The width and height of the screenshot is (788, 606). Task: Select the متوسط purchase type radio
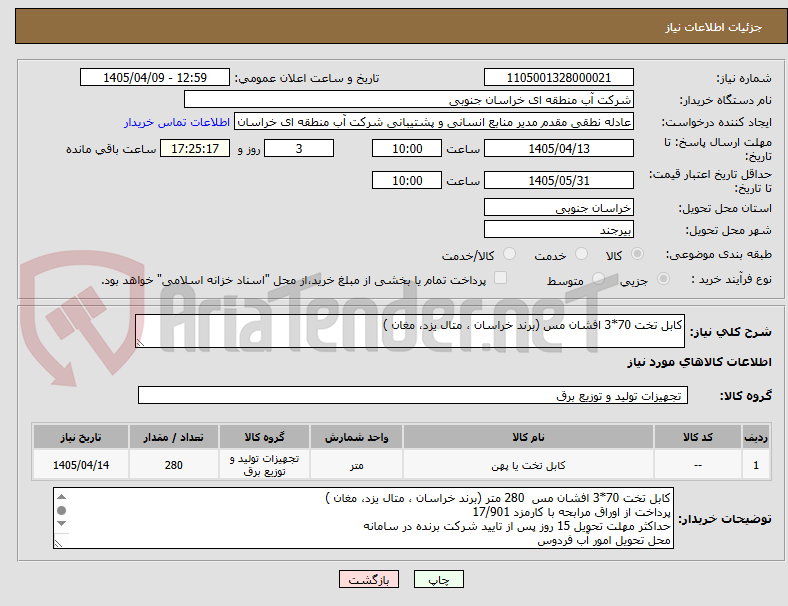(598, 279)
